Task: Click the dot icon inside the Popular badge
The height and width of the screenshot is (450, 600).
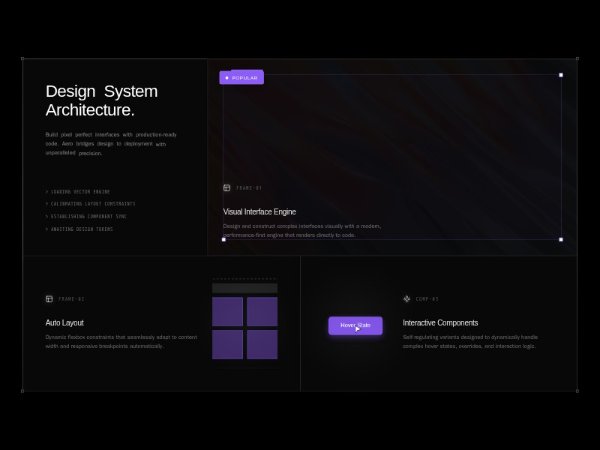Action: [227, 78]
